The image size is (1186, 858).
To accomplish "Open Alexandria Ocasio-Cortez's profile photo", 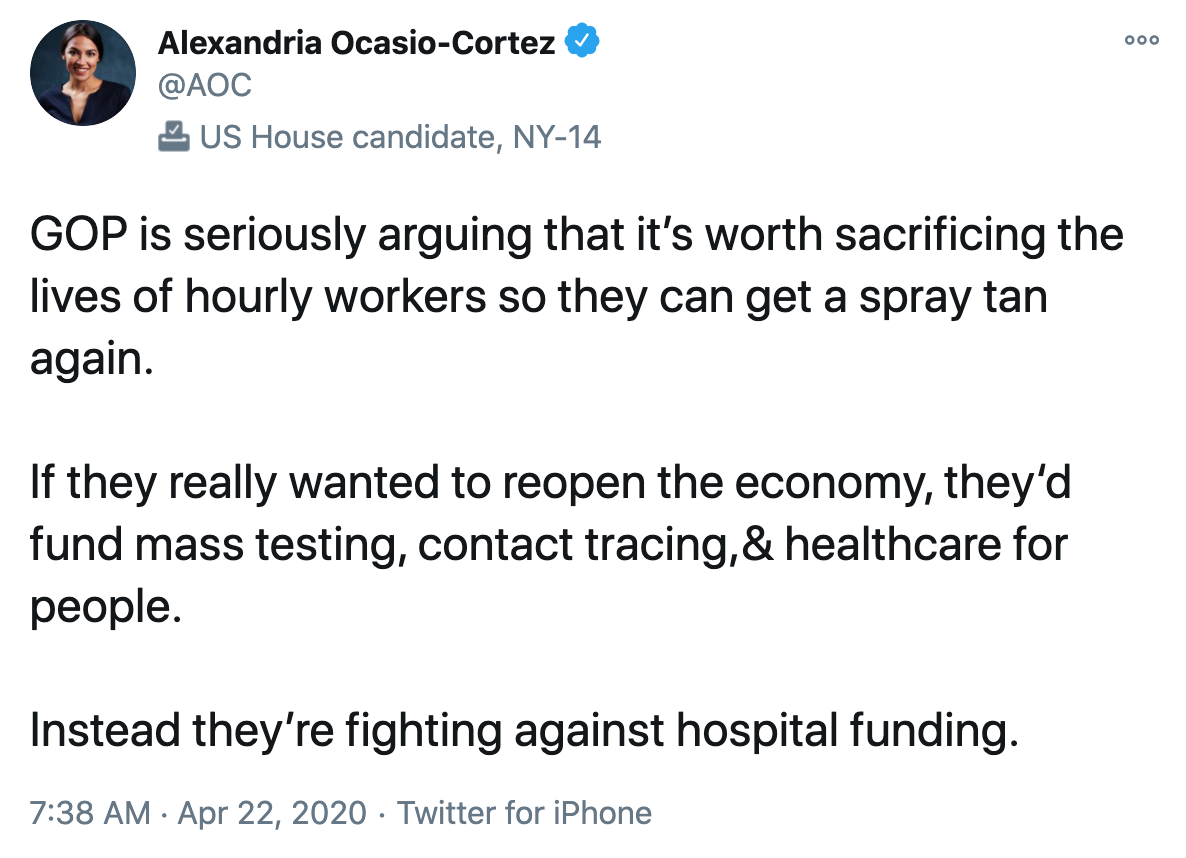I will 83,73.
